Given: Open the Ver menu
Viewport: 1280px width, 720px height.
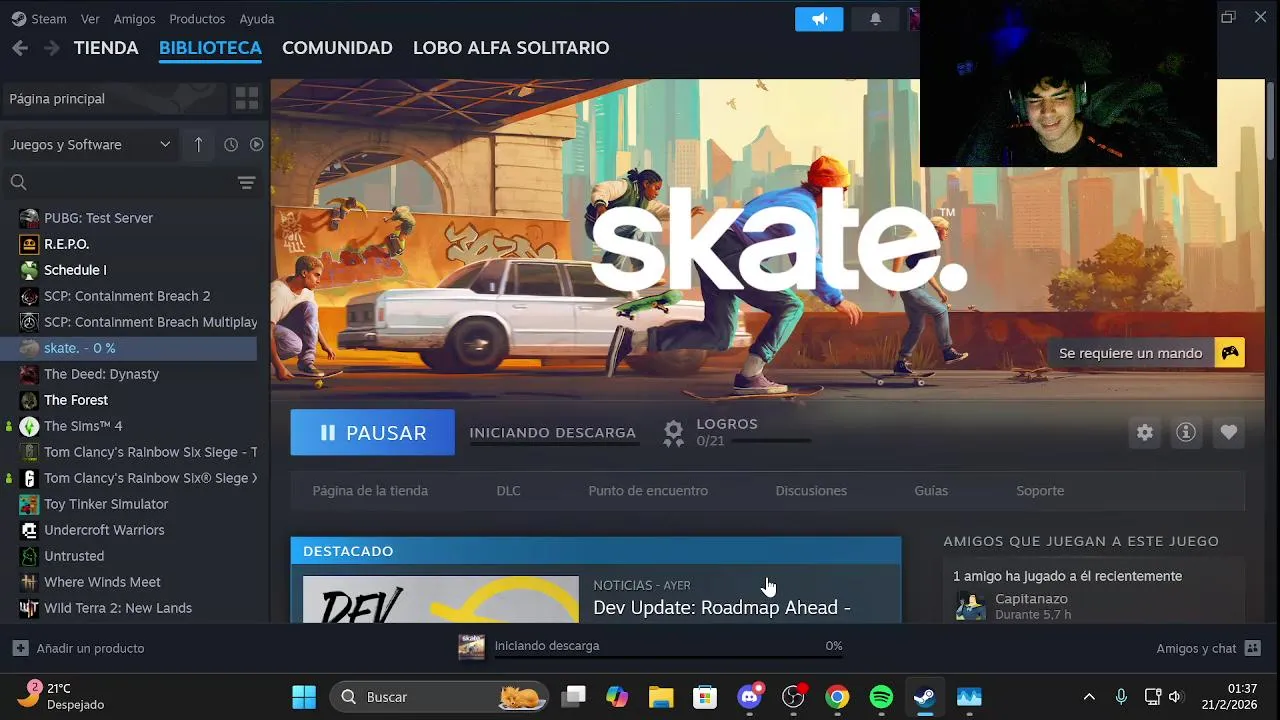Looking at the screenshot, I should [90, 19].
